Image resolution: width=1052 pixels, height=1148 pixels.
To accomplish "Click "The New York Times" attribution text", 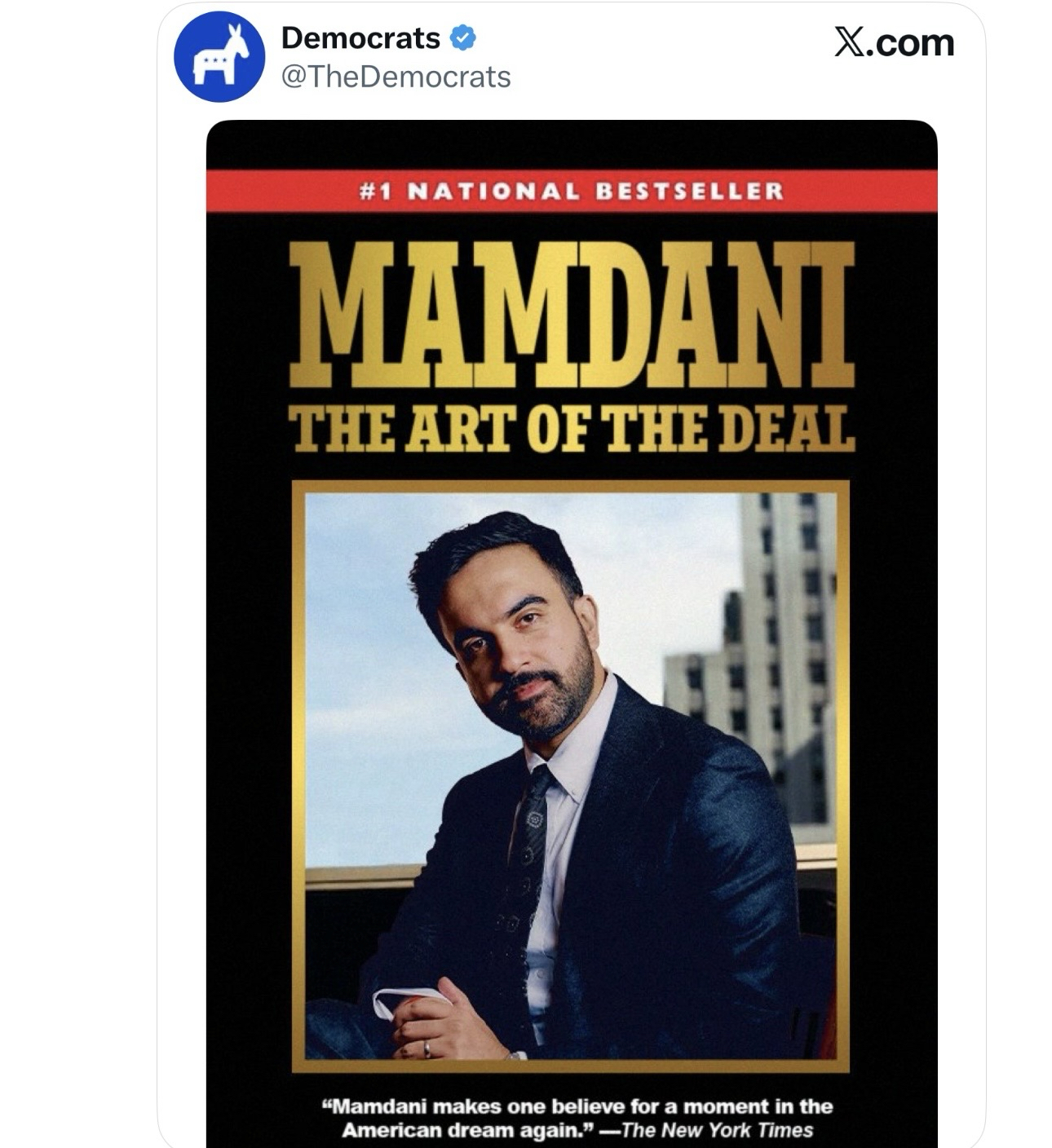I will click(717, 1131).
